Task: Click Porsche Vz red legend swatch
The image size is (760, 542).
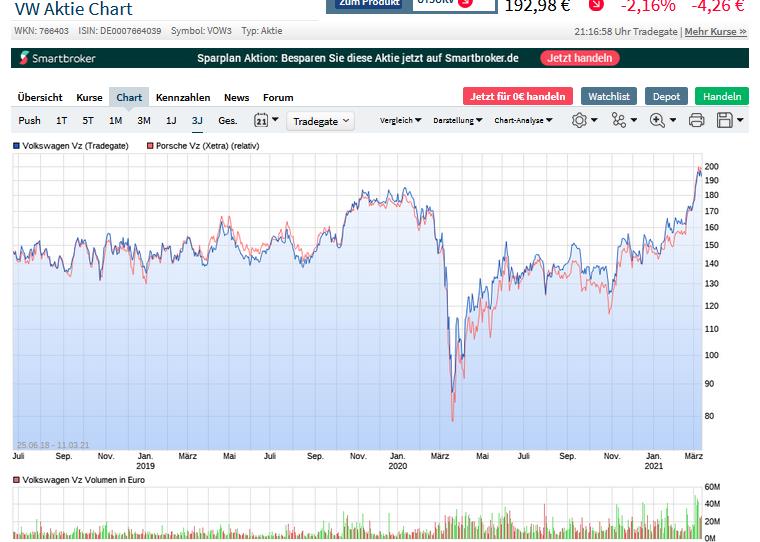Action: 151,146
